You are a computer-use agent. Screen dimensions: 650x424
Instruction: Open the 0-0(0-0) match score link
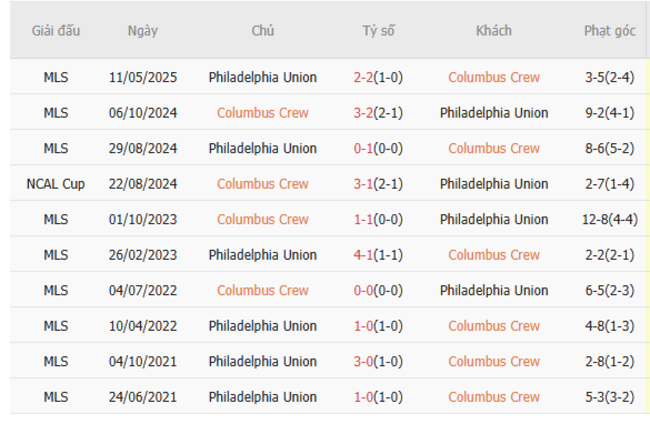tap(378, 290)
